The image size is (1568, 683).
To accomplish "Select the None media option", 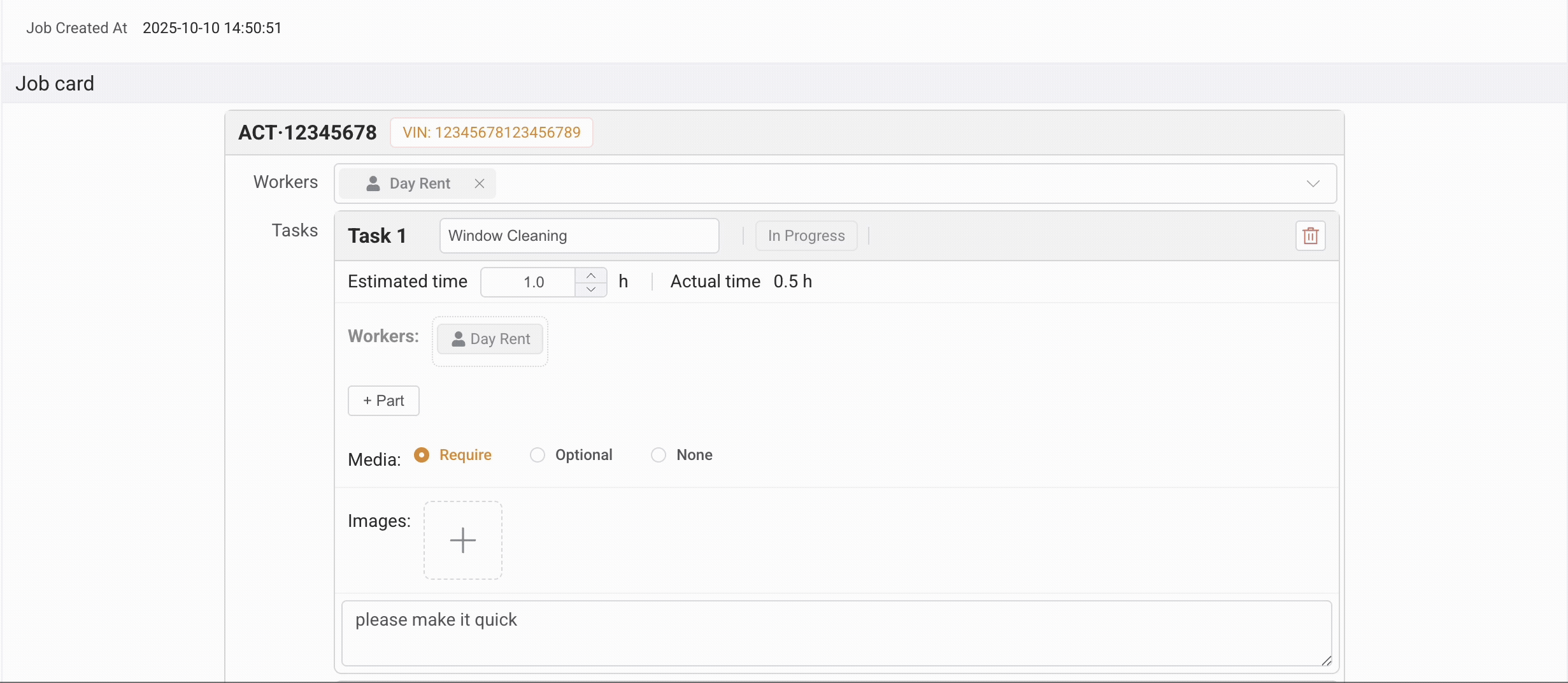I will click(x=659, y=455).
